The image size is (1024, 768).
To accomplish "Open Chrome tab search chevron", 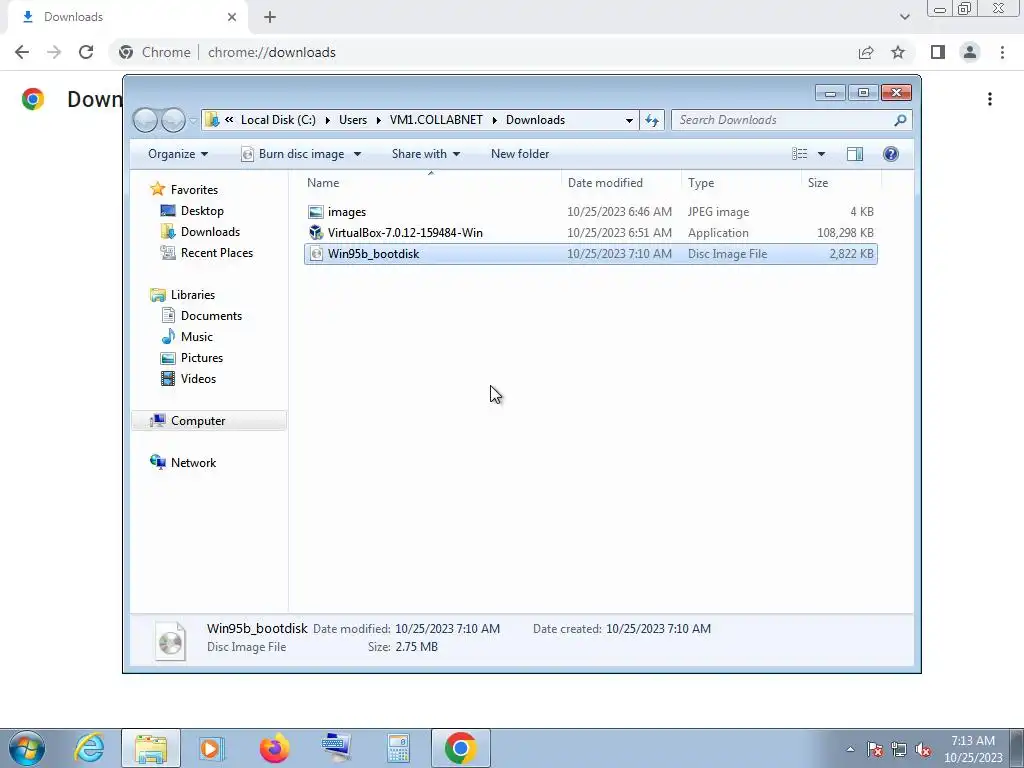I will tap(904, 17).
